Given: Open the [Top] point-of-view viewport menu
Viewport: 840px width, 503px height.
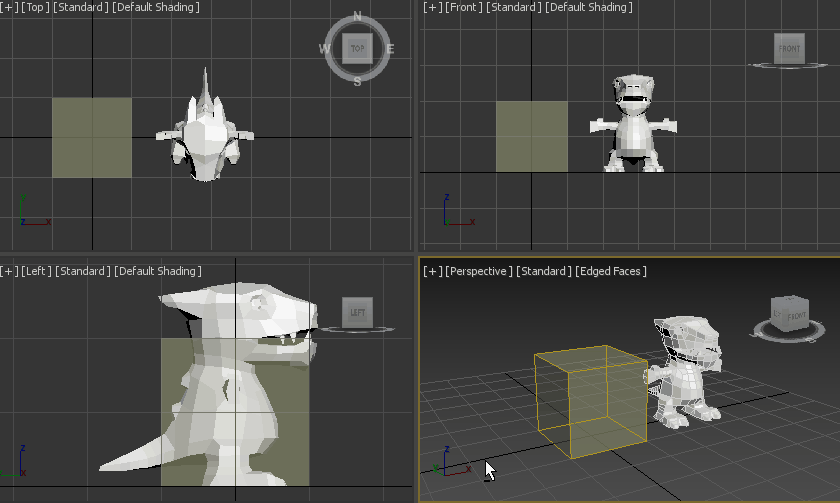Looking at the screenshot, I should (34, 8).
